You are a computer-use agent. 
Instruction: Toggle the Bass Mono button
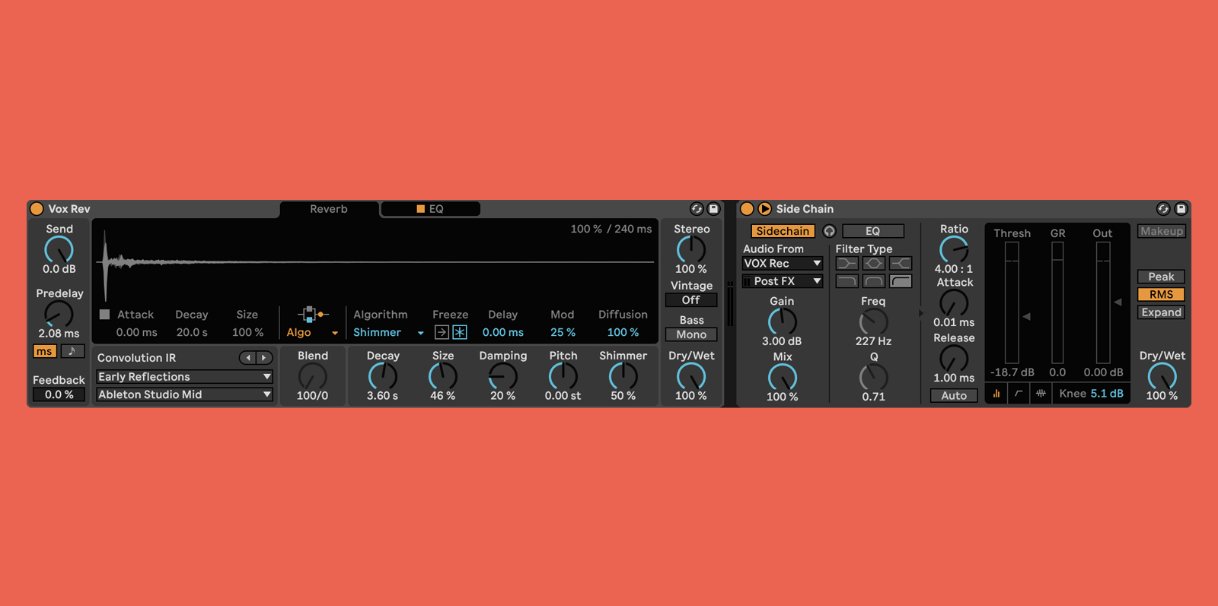tap(691, 335)
